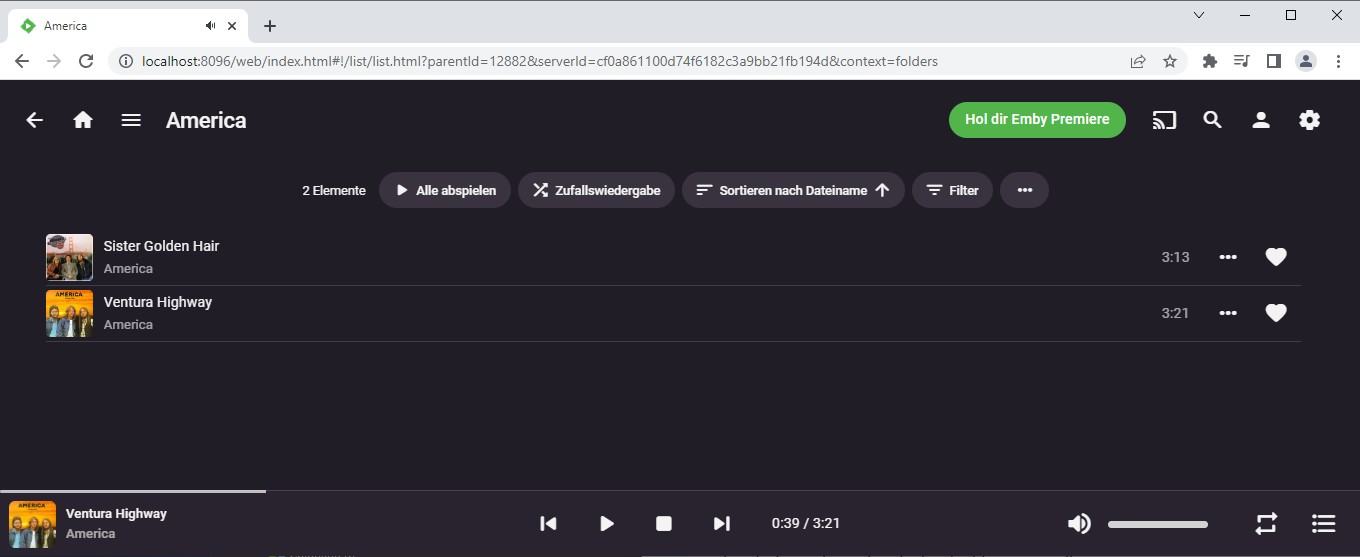Stop playback
Viewport: 1360px width, 557px height.
(664, 523)
